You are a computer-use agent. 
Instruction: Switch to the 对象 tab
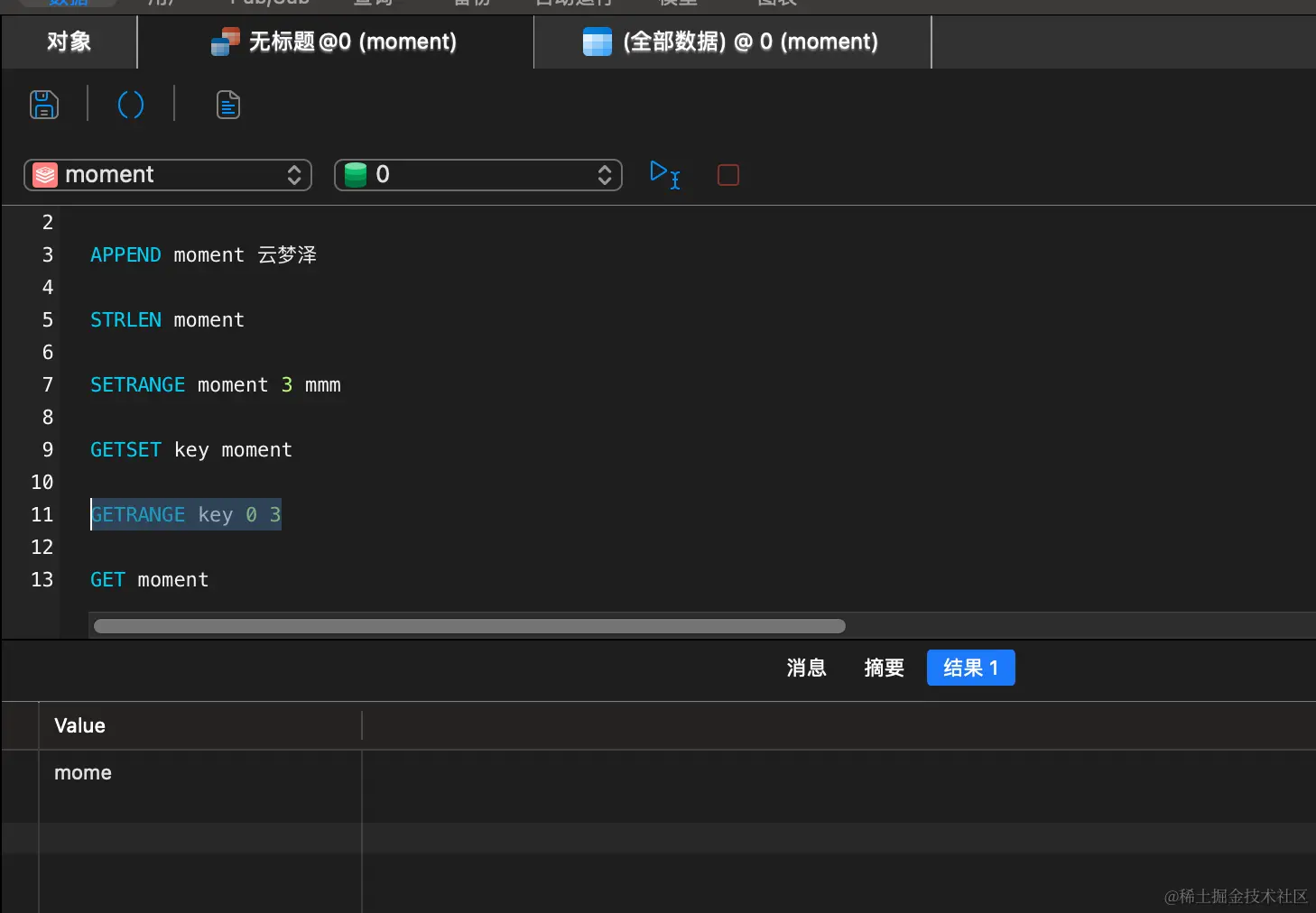[x=70, y=41]
